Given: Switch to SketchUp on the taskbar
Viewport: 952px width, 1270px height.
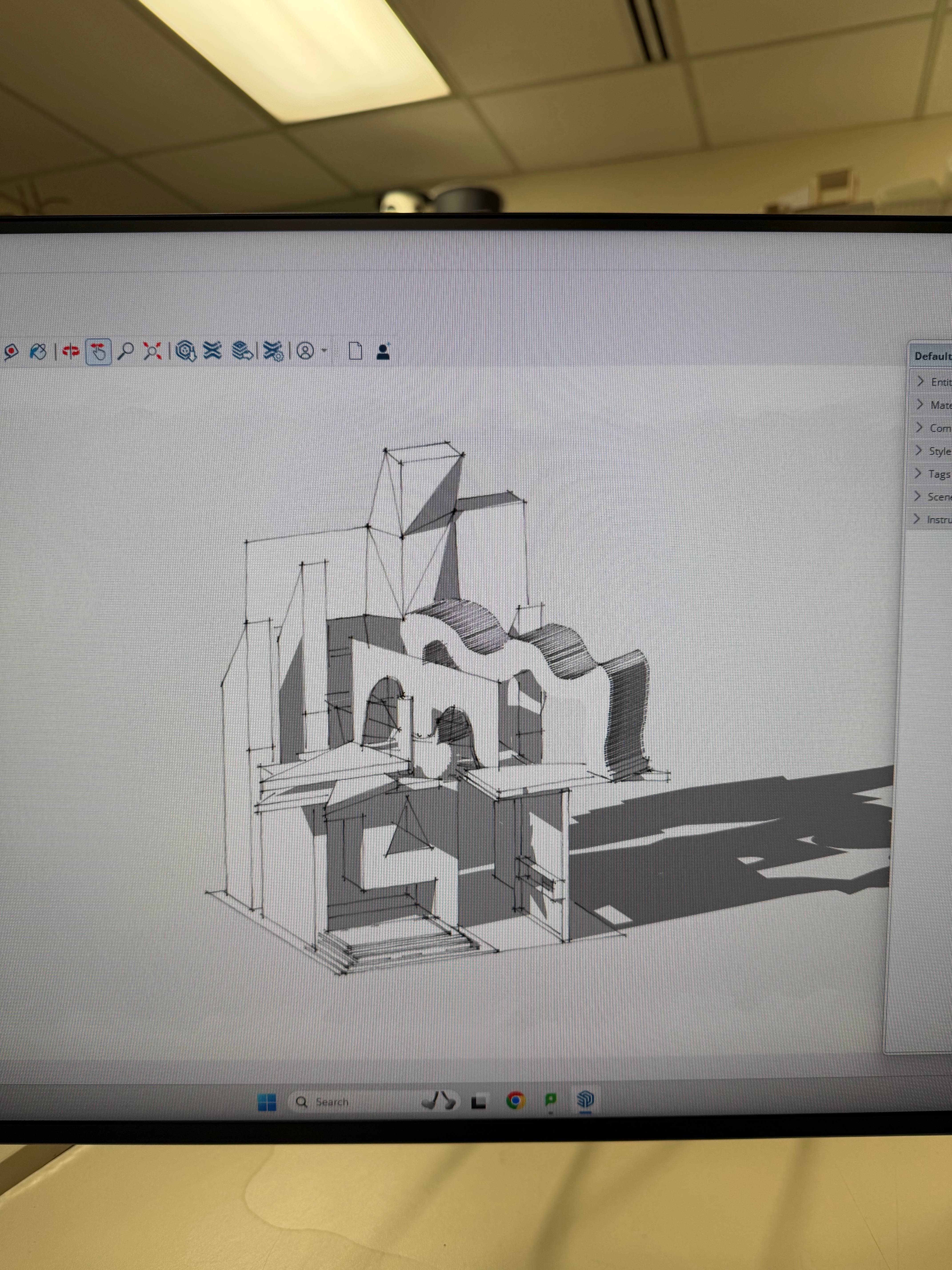Looking at the screenshot, I should click(585, 1099).
